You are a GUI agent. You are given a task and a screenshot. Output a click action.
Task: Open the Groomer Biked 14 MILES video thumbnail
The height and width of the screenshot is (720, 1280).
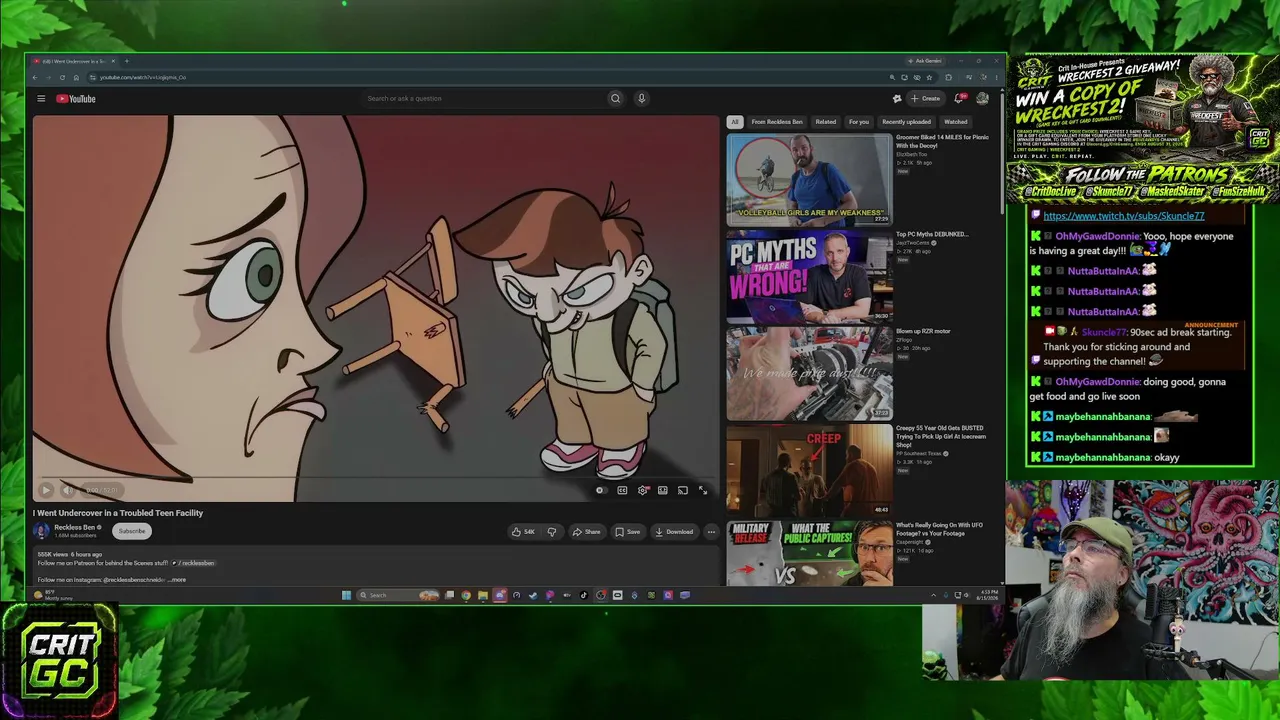point(809,180)
